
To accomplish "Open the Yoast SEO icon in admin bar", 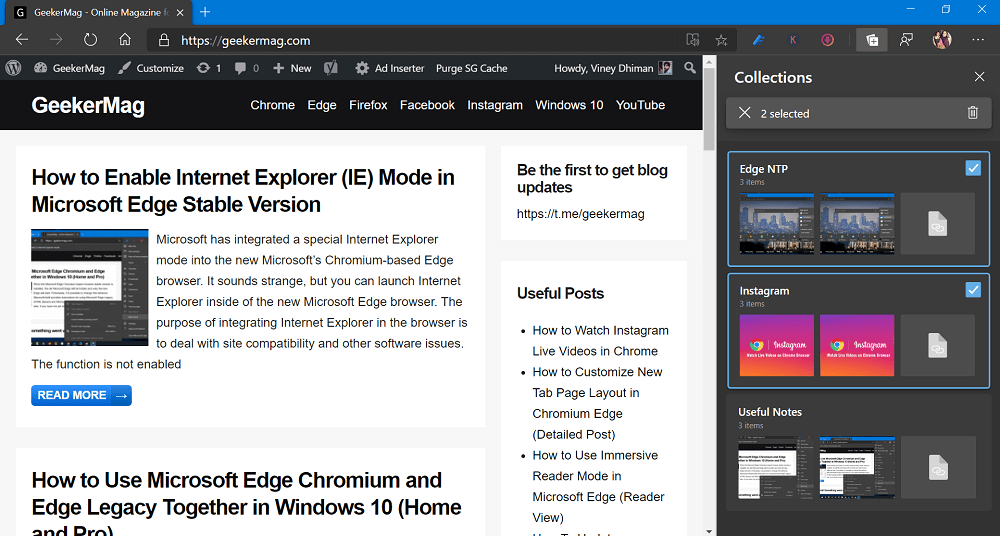I will [x=330, y=68].
